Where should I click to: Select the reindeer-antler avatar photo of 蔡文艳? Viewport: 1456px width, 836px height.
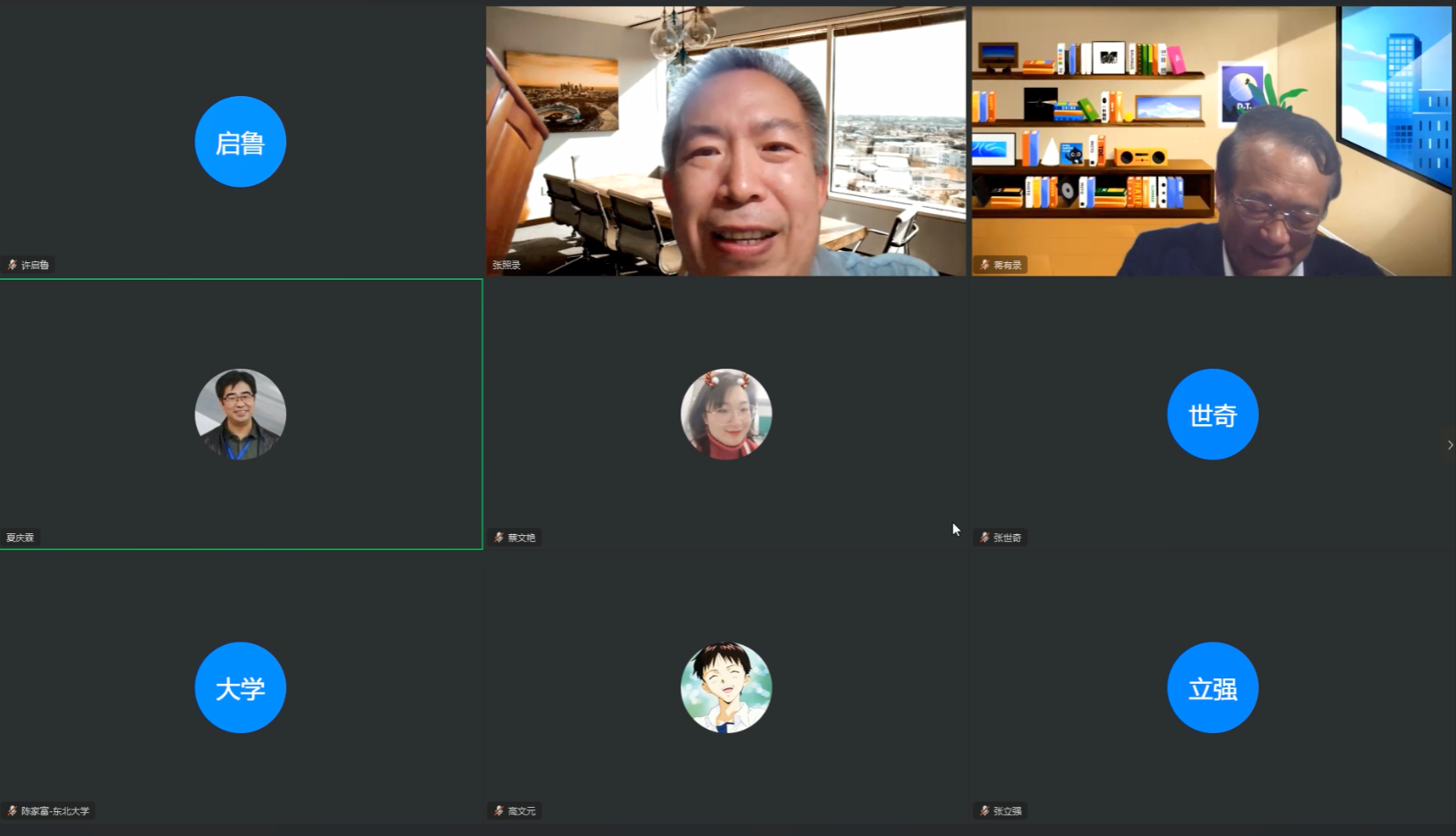click(x=726, y=414)
